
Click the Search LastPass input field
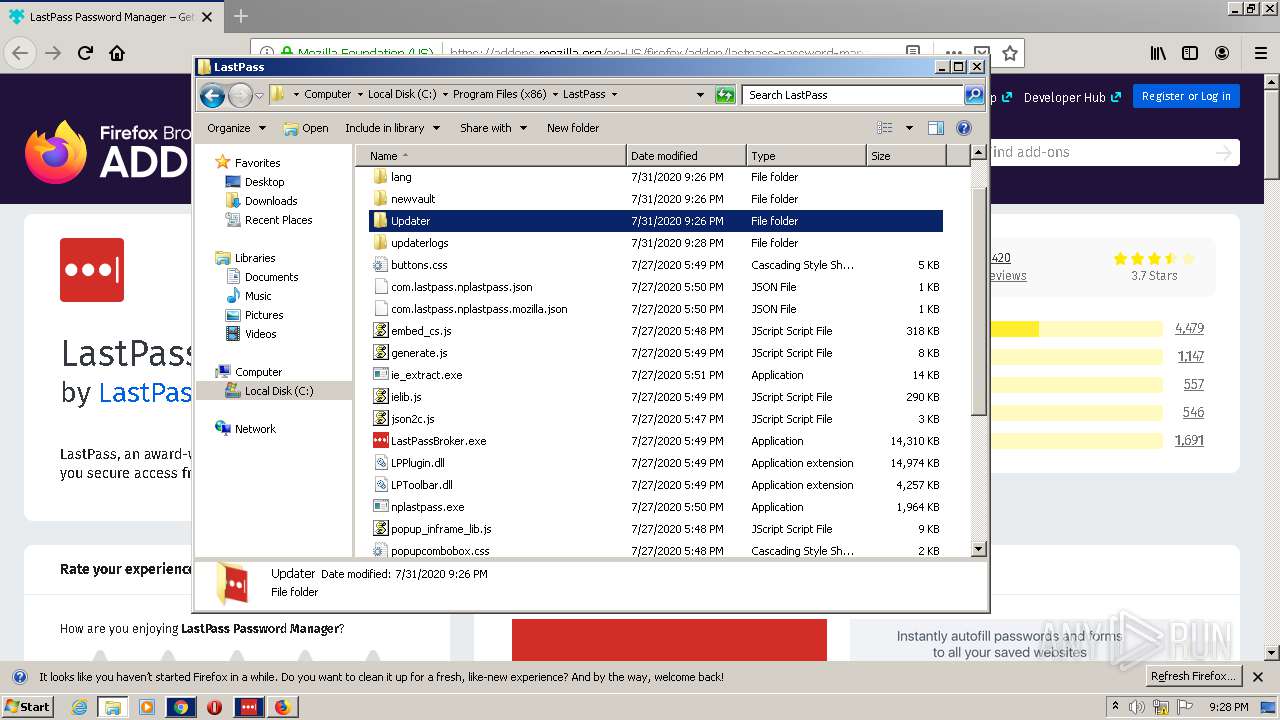[853, 95]
